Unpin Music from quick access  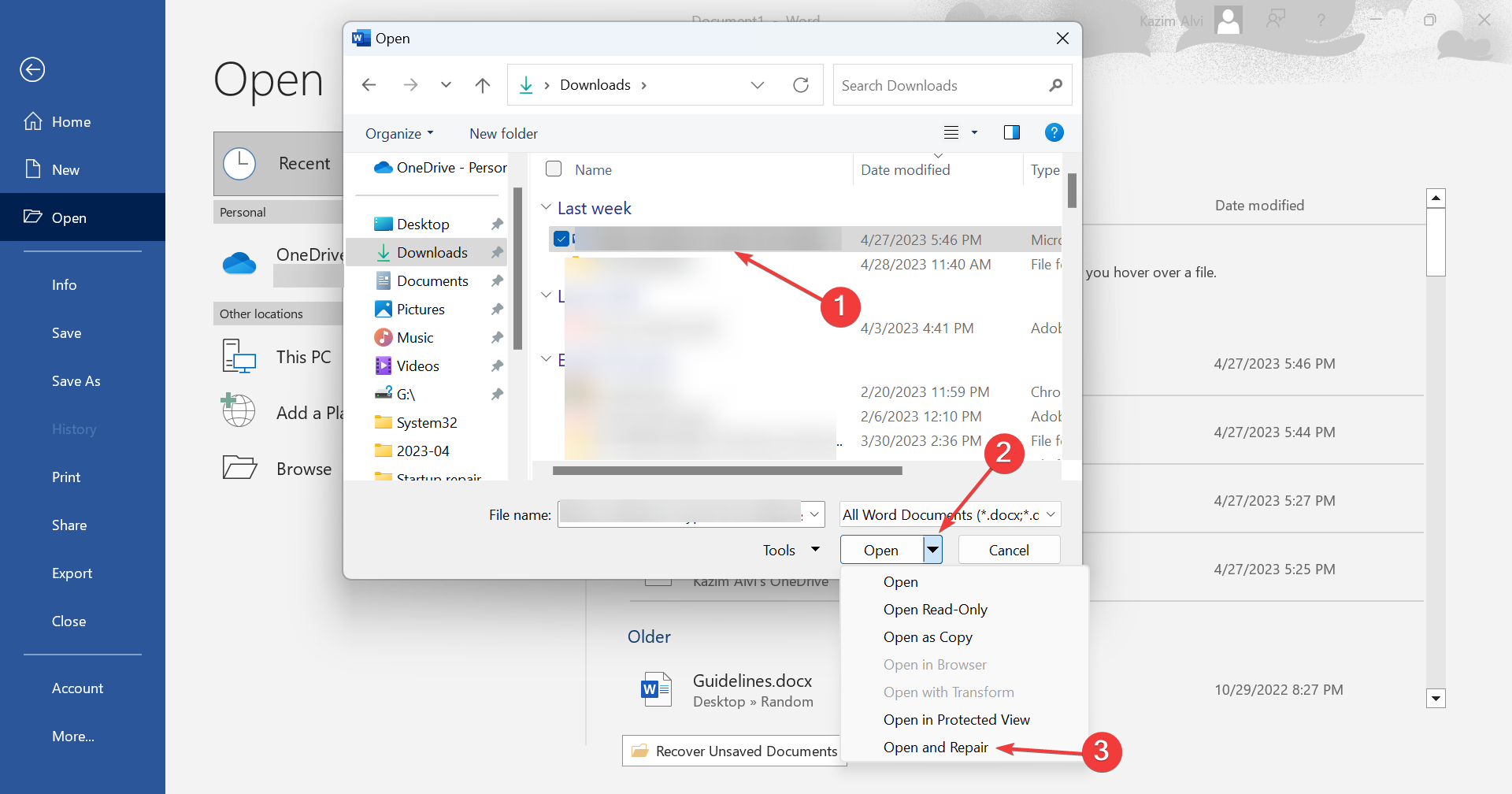point(497,338)
